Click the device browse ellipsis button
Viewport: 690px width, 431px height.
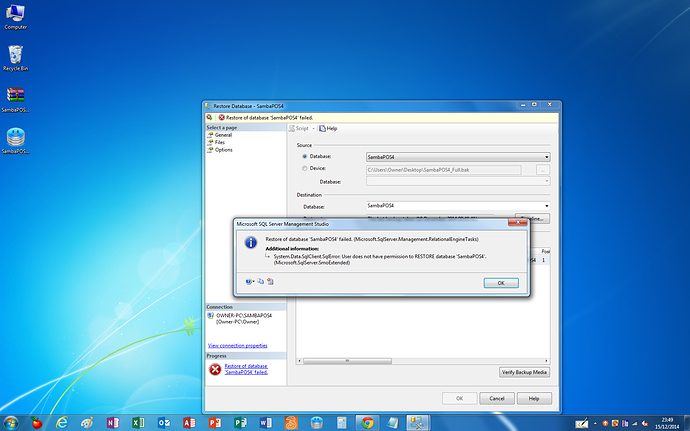543,170
